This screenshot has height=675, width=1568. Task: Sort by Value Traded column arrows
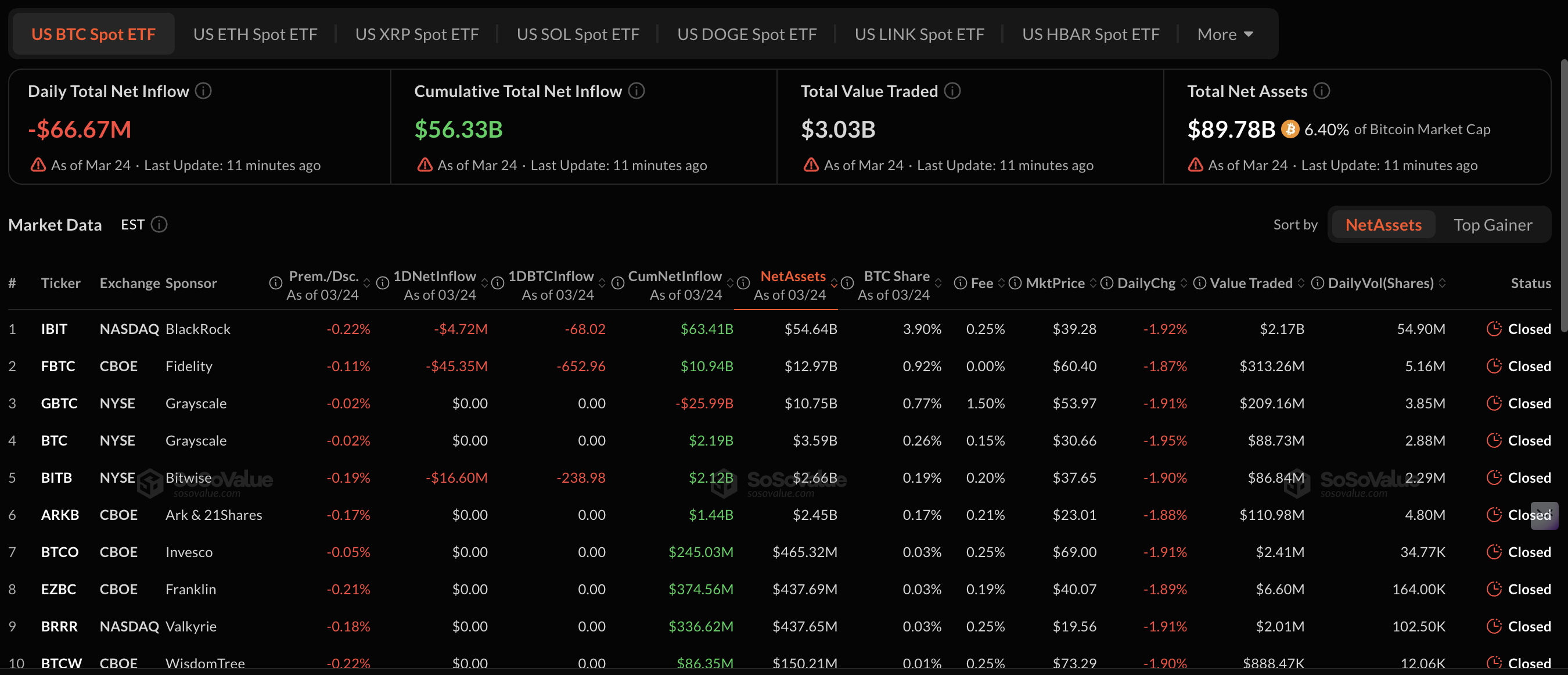(x=1301, y=283)
